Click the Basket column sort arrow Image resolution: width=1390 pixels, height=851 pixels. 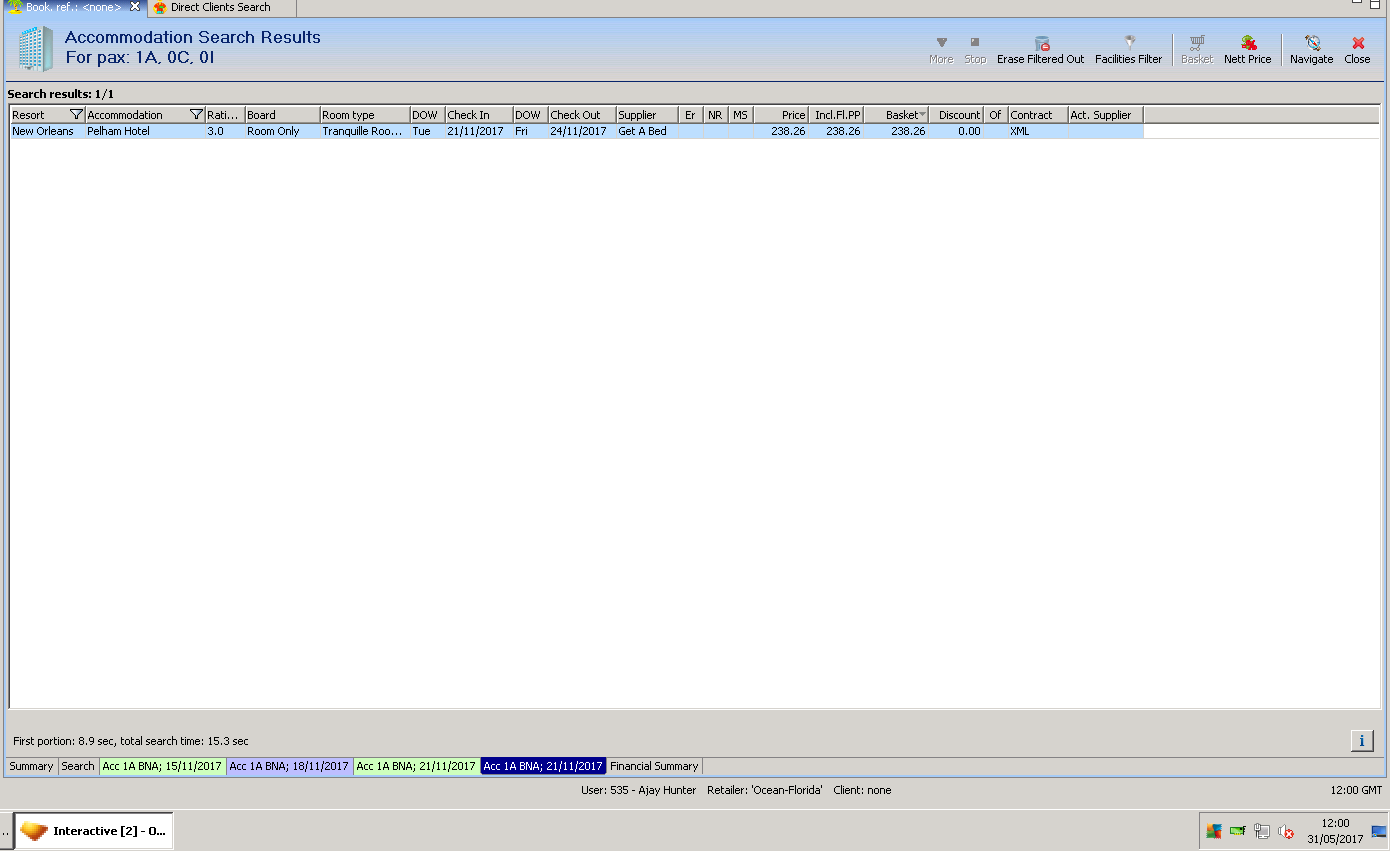(x=921, y=115)
